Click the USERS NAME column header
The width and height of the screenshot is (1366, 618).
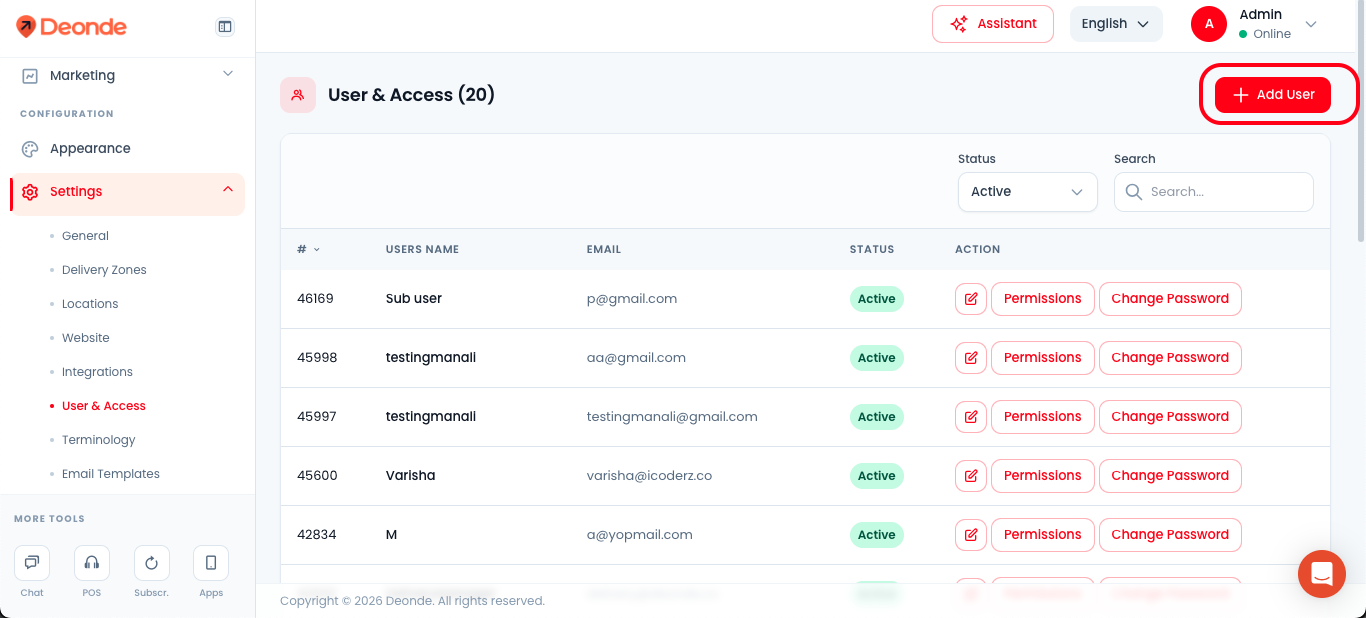pyautogui.click(x=422, y=250)
